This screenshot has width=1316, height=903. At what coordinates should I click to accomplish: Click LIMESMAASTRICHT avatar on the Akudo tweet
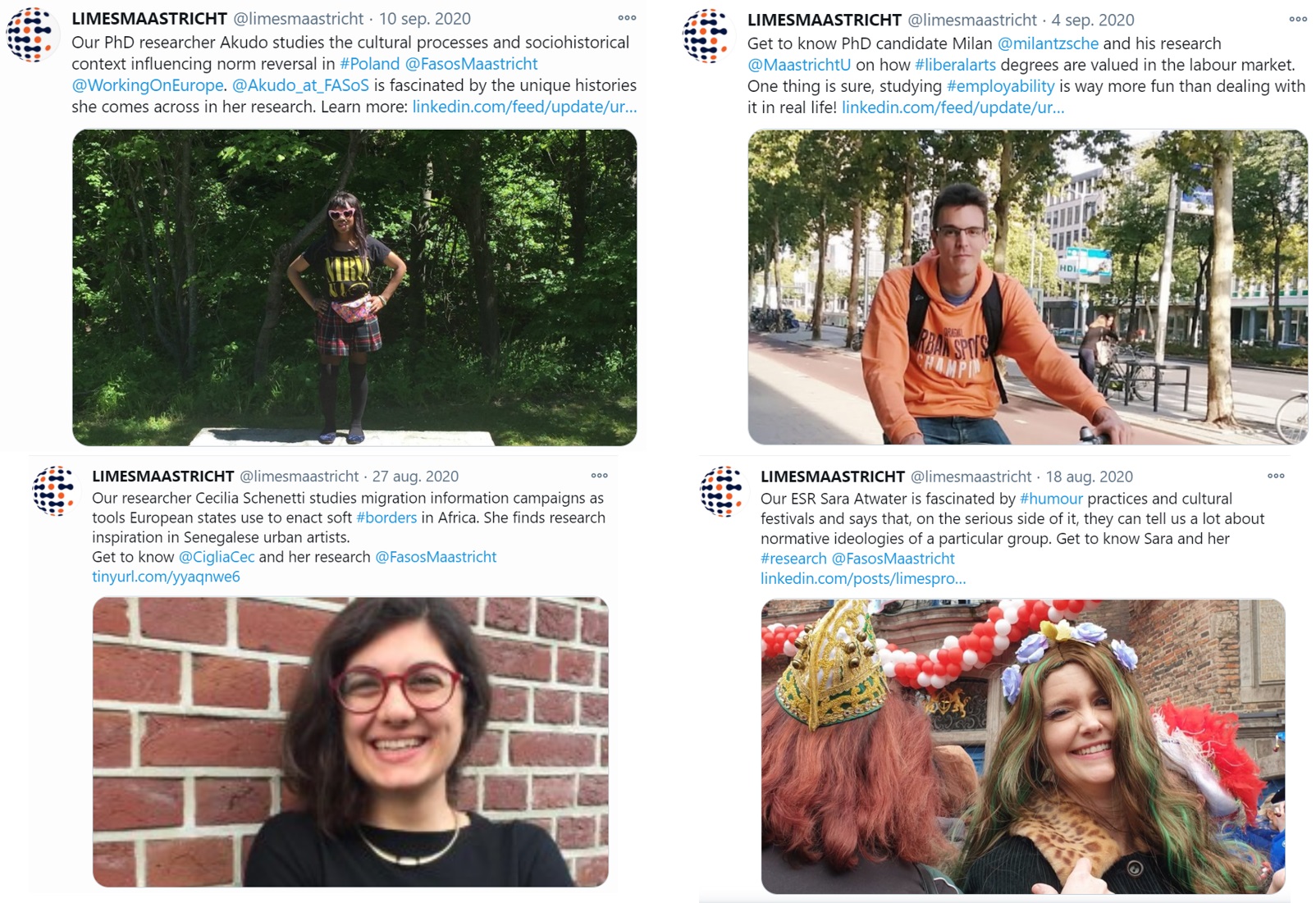31,35
